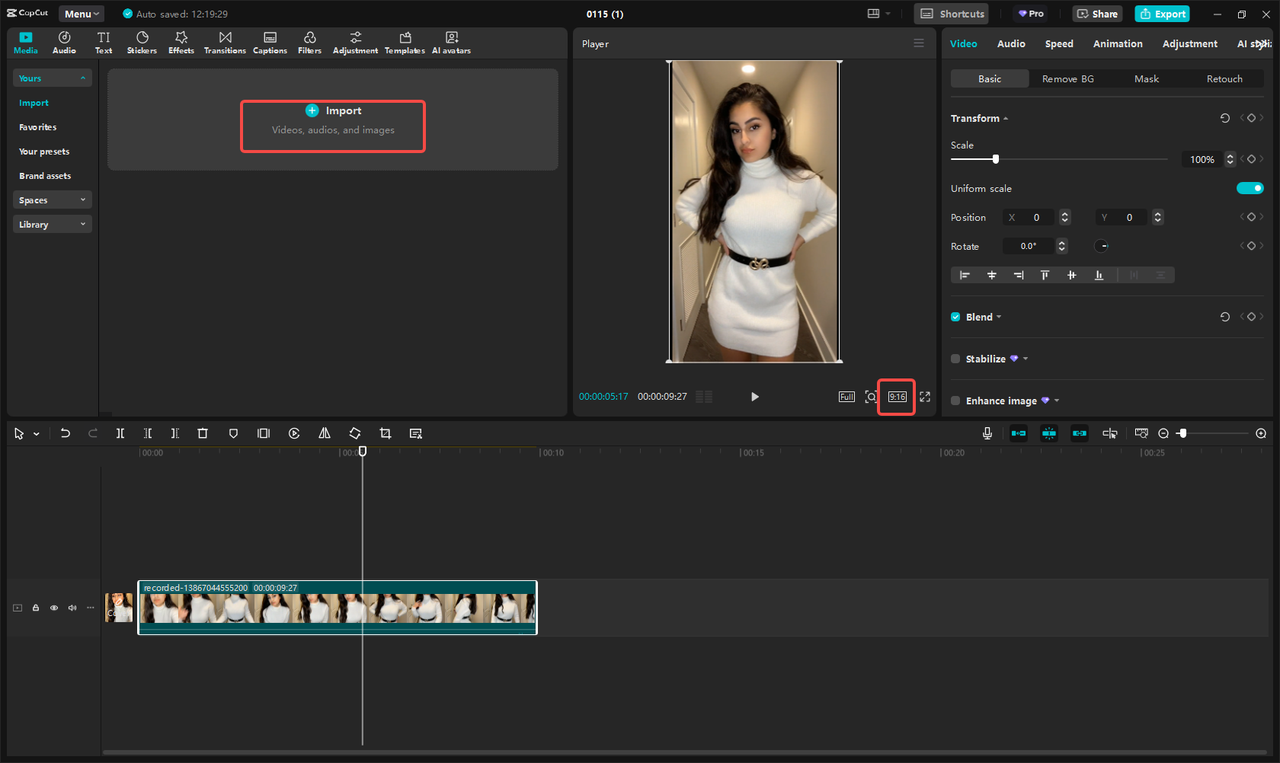This screenshot has height=763, width=1280.
Task: Open the Captions panel
Action: (x=269, y=42)
